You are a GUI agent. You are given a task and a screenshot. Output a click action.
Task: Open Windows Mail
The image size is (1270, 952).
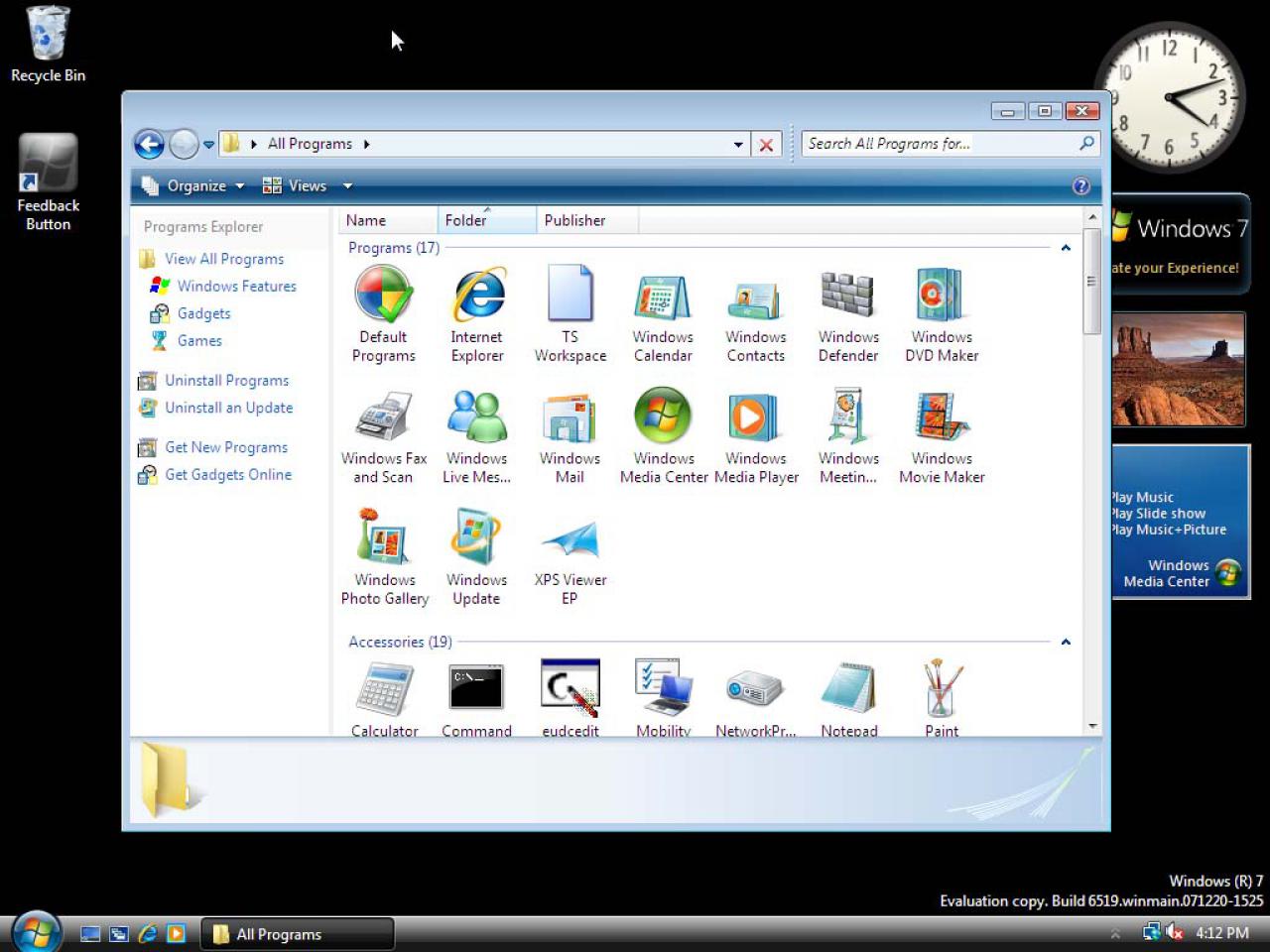pos(570,436)
